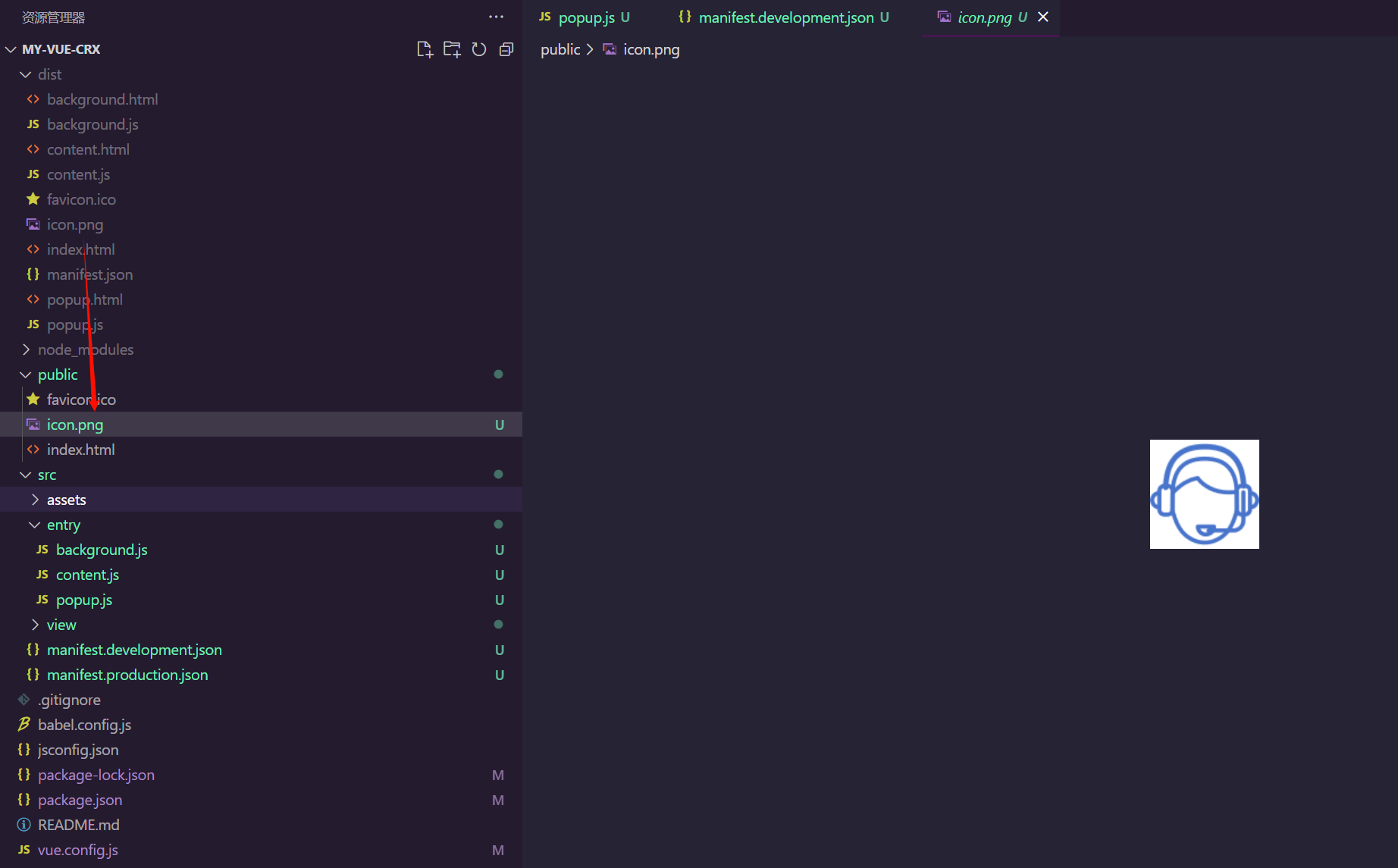
Task: Switch to the popup.js editor tab
Action: (586, 17)
